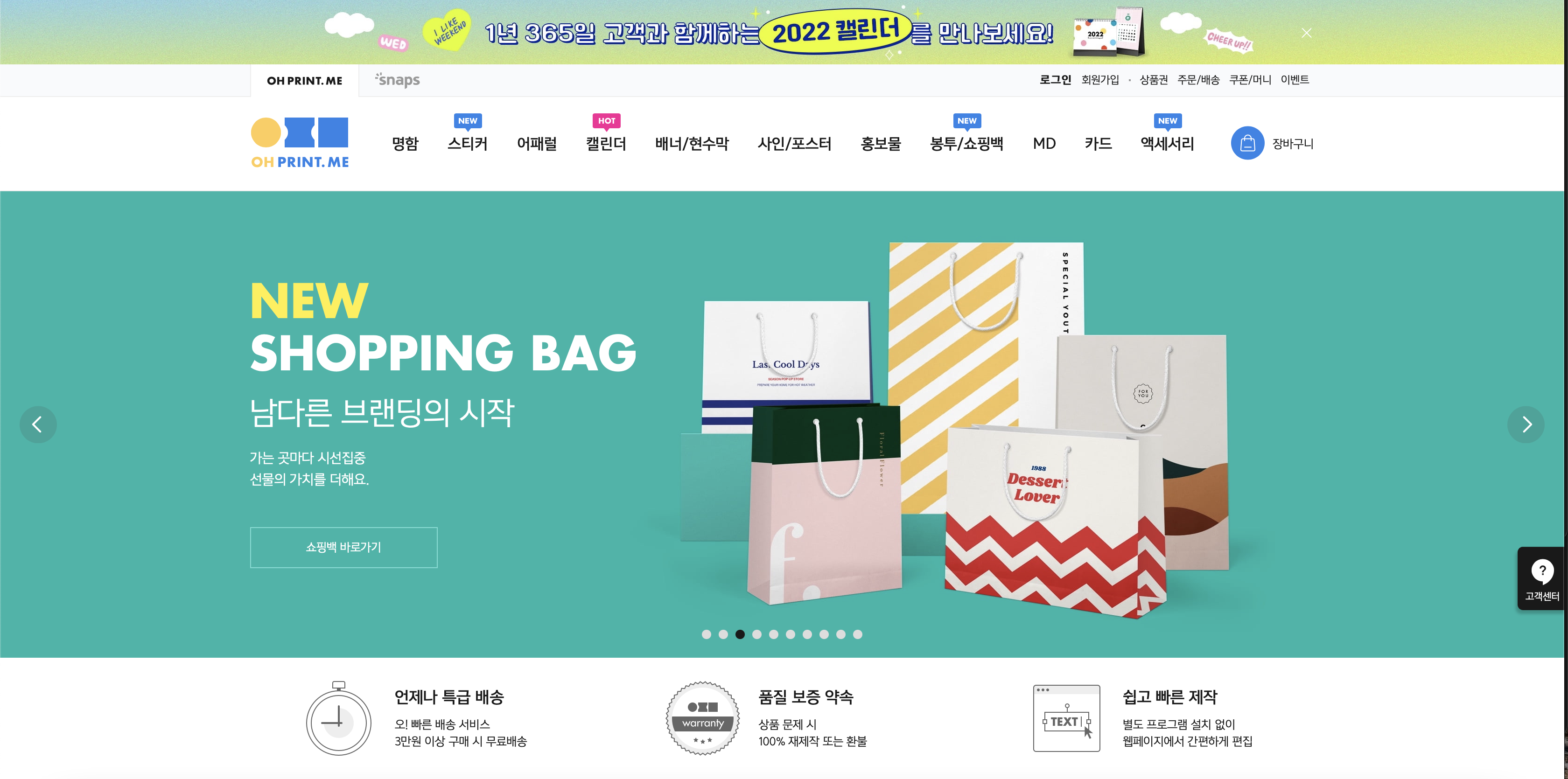The height and width of the screenshot is (779, 1568).
Task: Click the warranty badge icon
Action: click(703, 718)
